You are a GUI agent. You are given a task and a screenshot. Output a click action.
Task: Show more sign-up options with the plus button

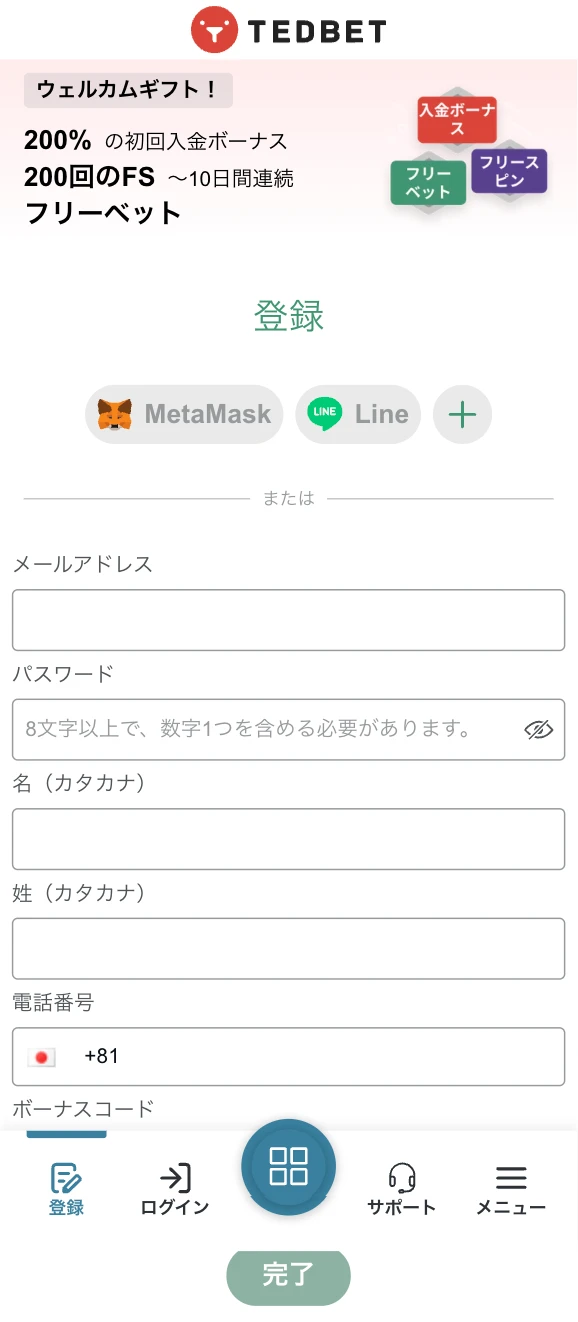(462, 413)
